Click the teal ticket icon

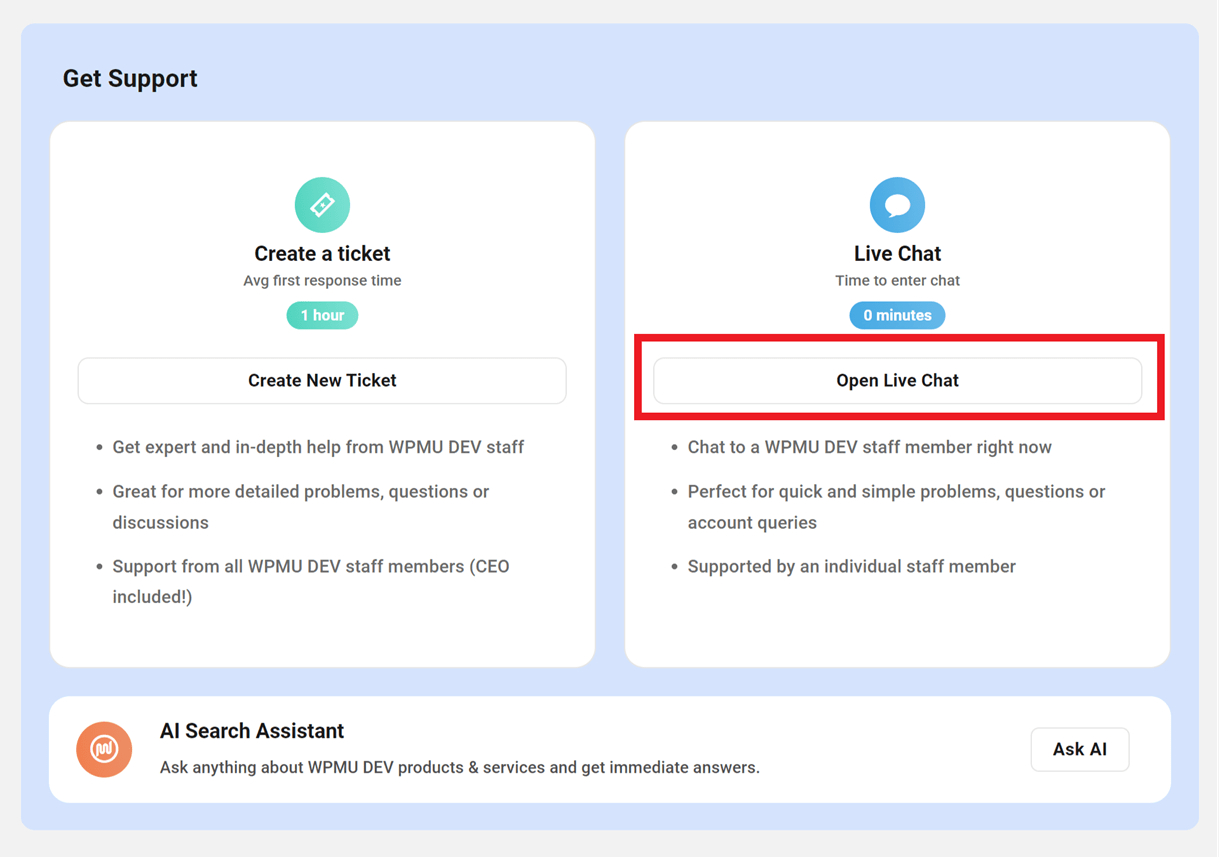tap(322, 204)
